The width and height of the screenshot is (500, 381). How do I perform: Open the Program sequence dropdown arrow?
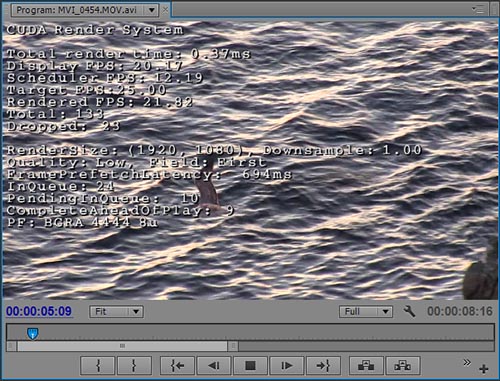pyautogui.click(x=152, y=10)
